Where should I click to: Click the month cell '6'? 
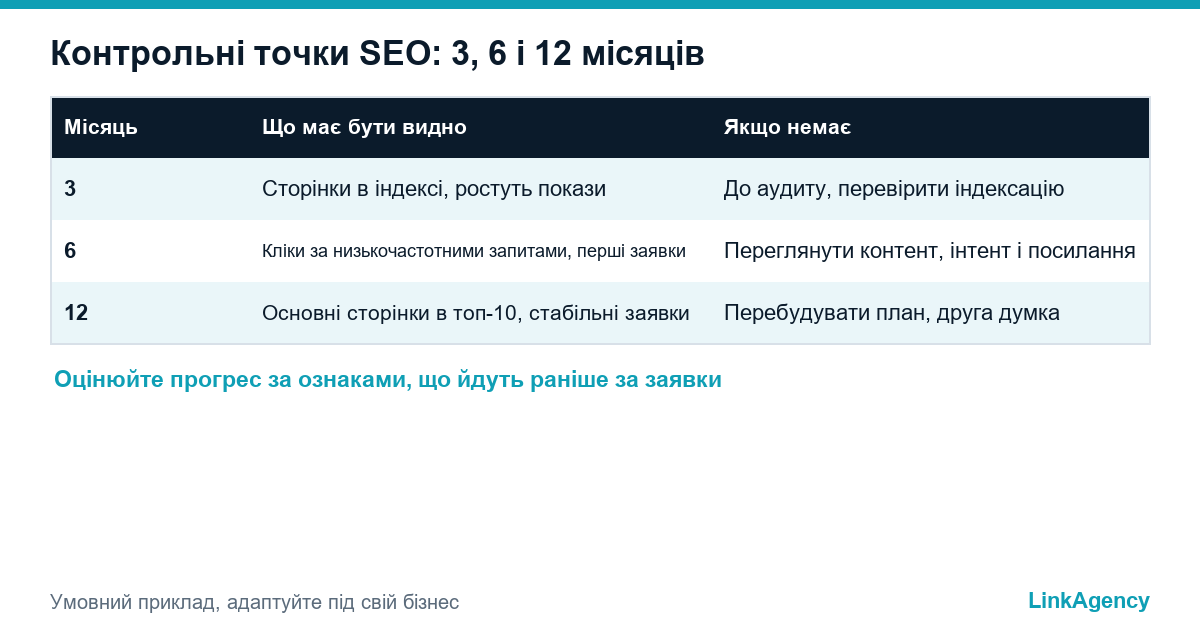pos(70,251)
